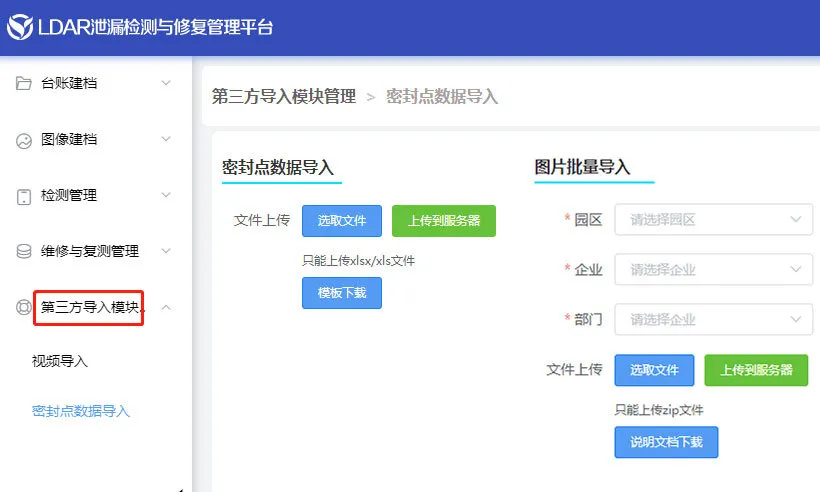Collapse the 第三方导入模块 menu chevron

pos(166,308)
